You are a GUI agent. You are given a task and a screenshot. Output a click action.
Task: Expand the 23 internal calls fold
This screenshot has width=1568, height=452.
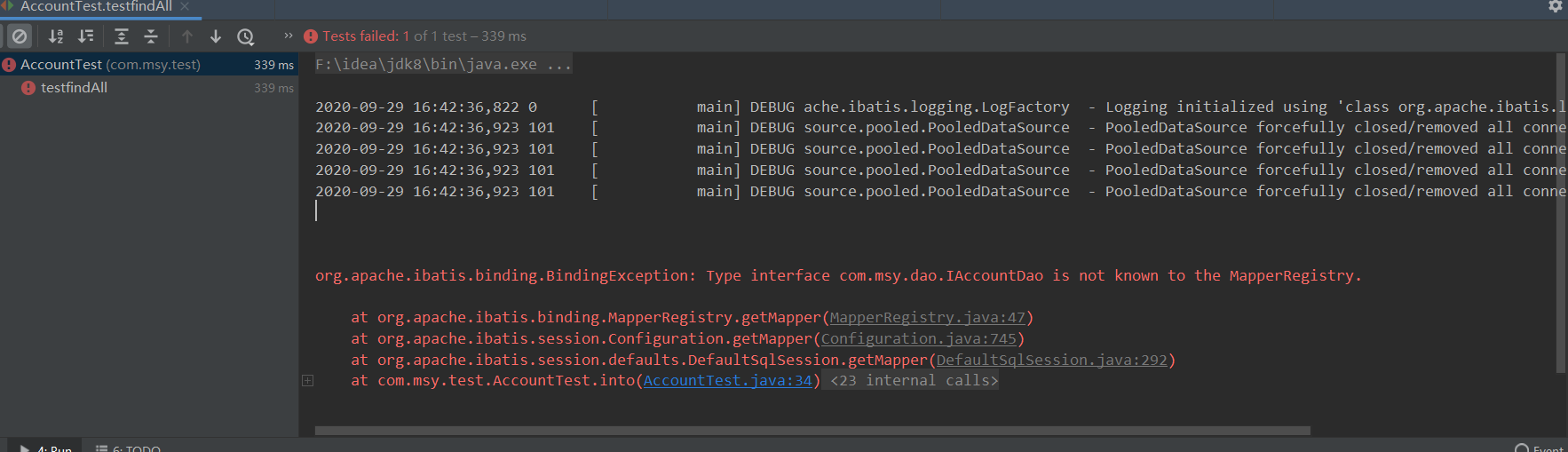915,381
